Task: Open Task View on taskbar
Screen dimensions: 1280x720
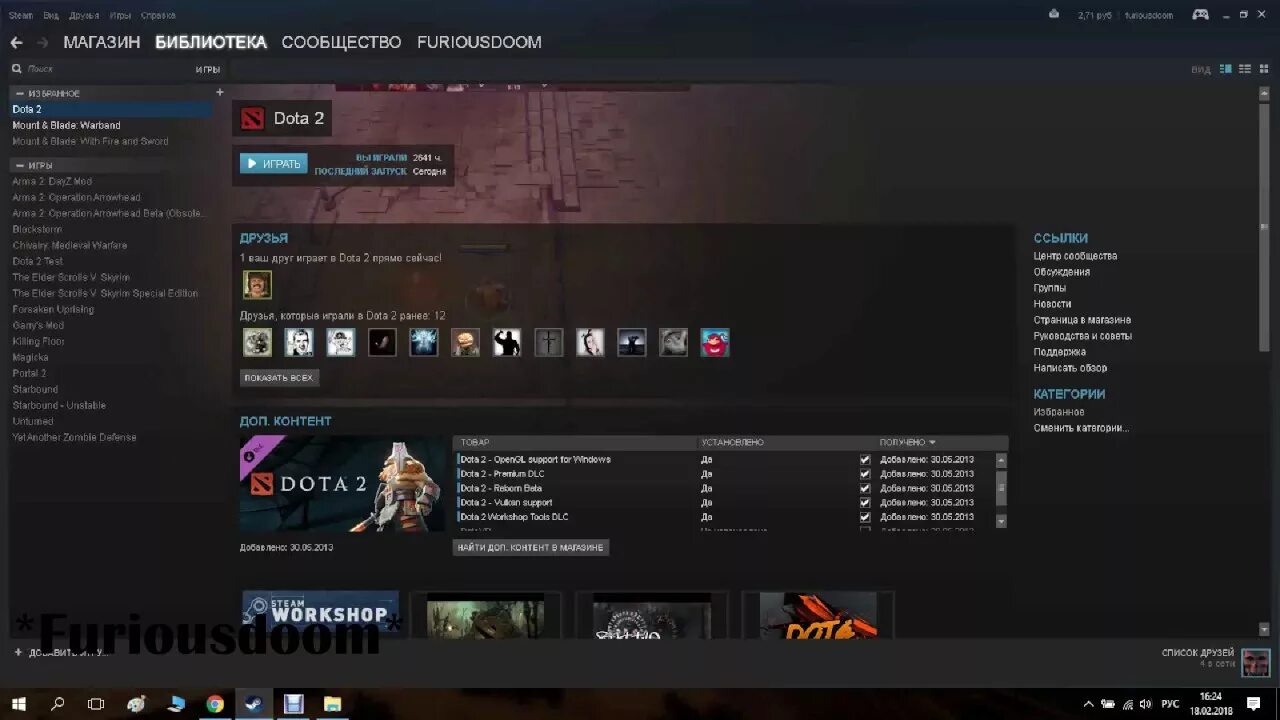Action: [96, 704]
